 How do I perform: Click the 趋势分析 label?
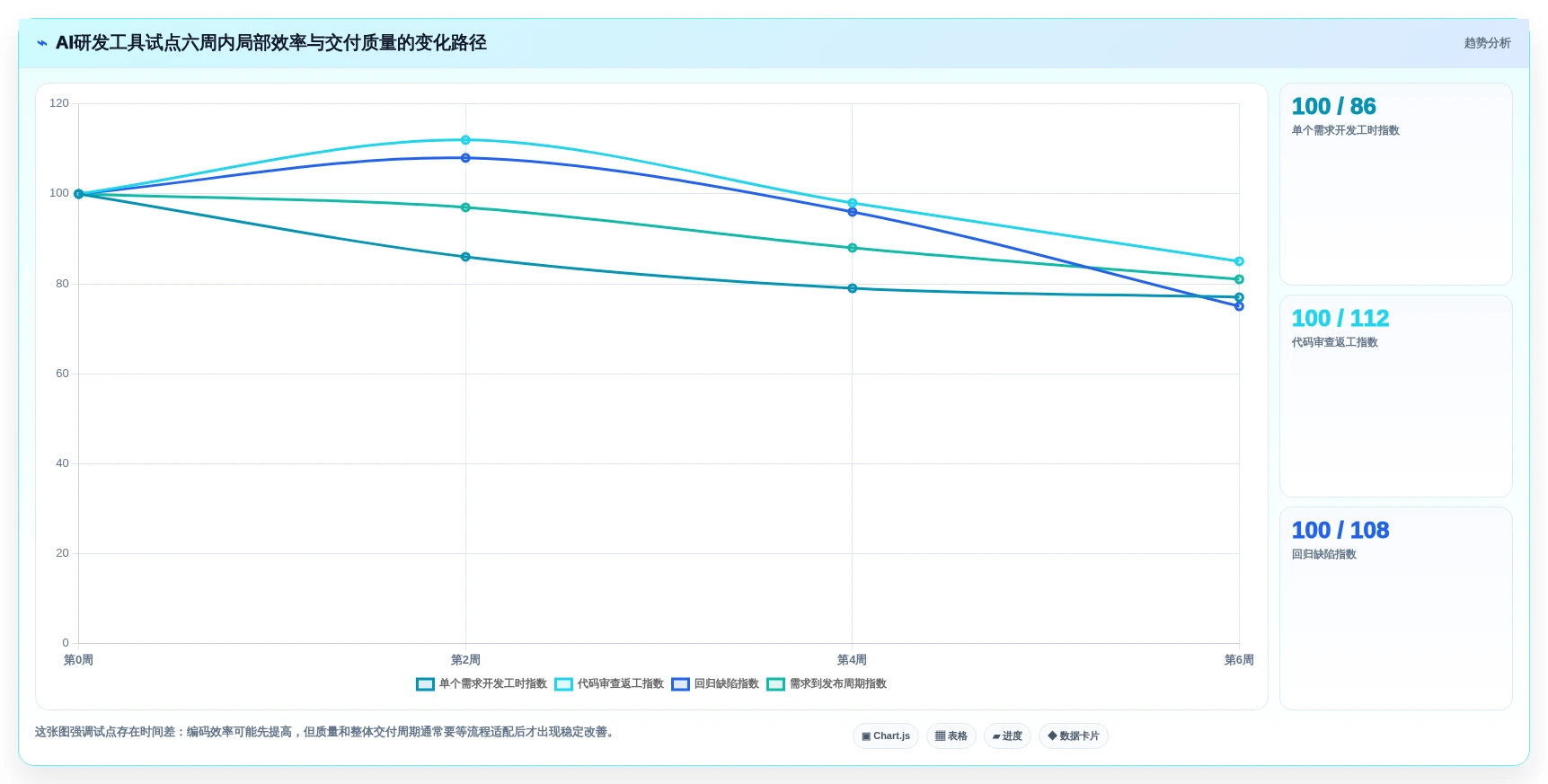1487,43
